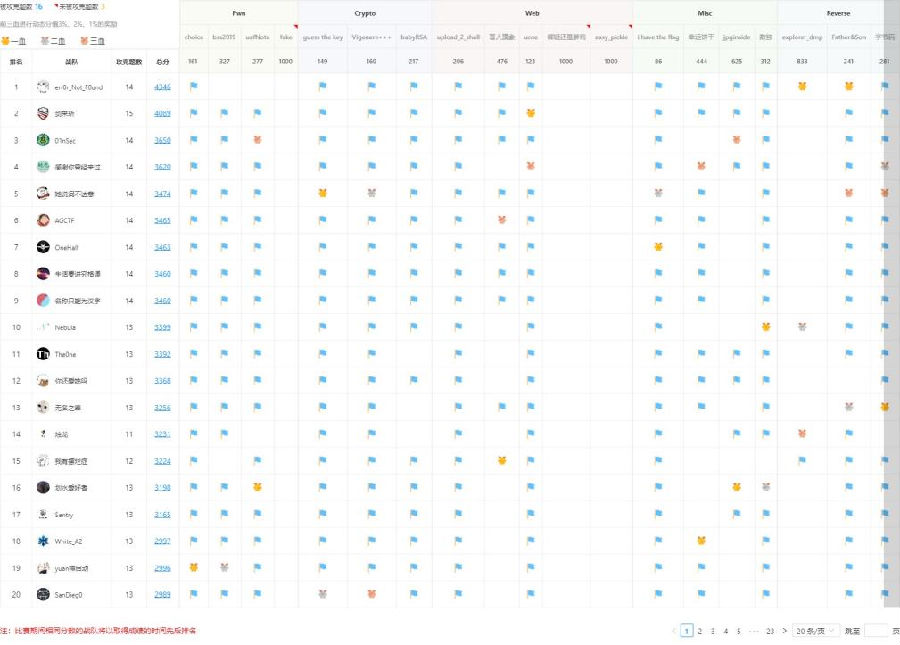
Task: Click the SanDieg0 team avatar
Action: [43, 594]
